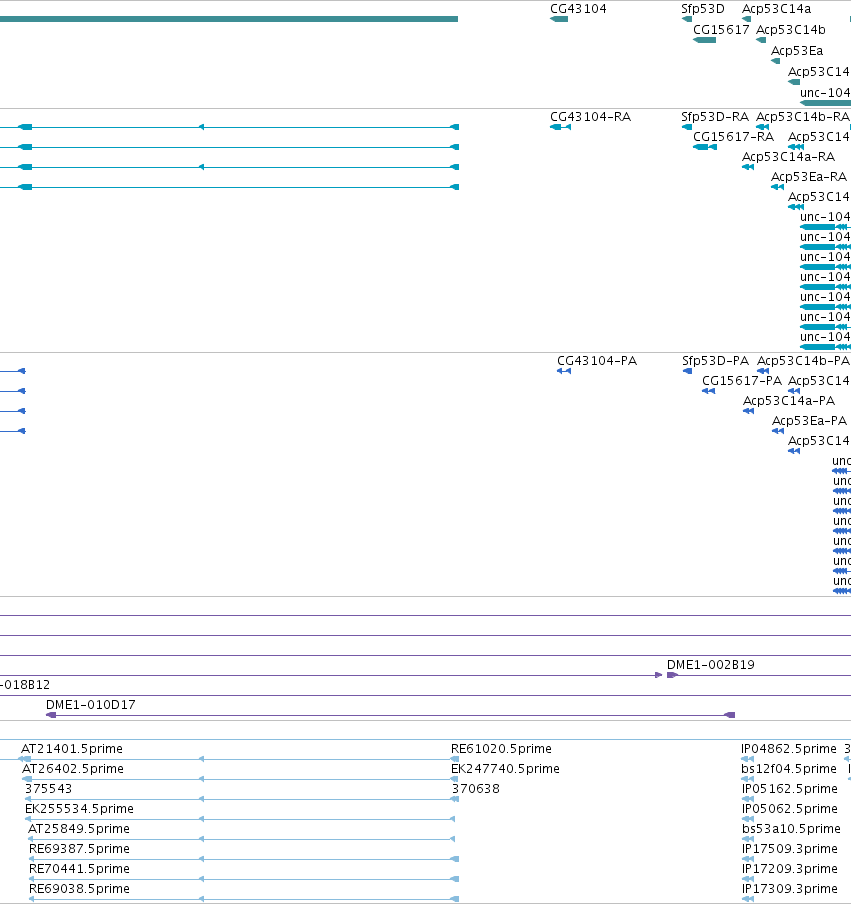Image resolution: width=851 pixels, height=904 pixels.
Task: Click the Acp53C14b gene label
Action: [790, 29]
